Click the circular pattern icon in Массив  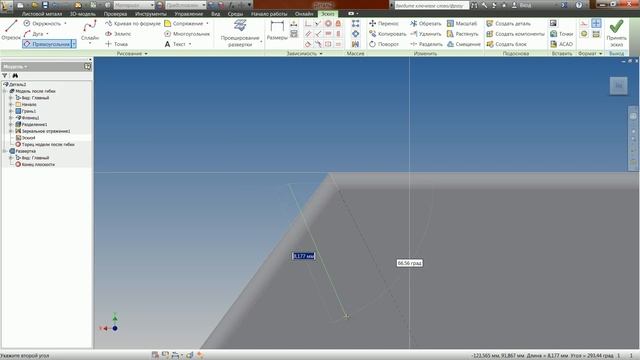[356, 34]
